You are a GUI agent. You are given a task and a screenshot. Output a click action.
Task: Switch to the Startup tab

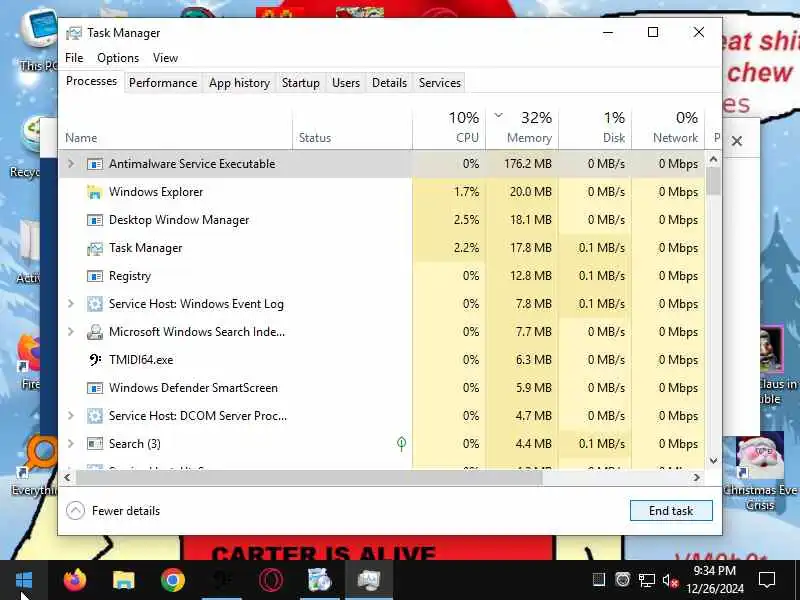point(301,83)
